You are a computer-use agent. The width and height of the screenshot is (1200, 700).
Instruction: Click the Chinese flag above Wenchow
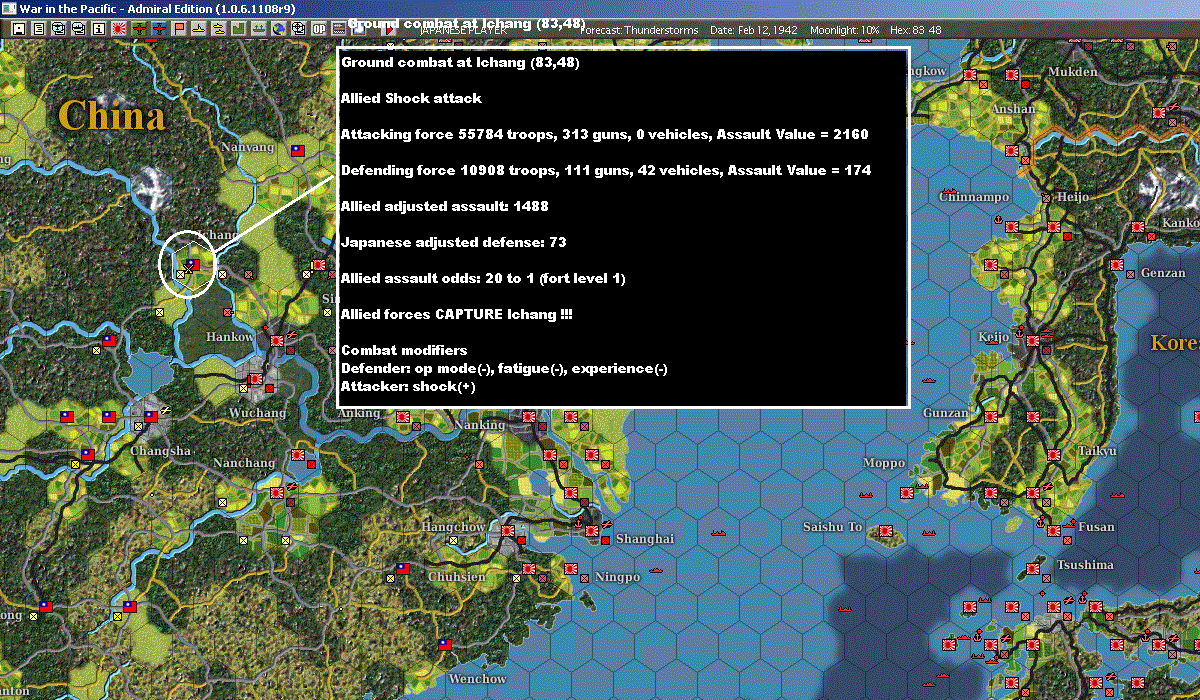coord(445,645)
